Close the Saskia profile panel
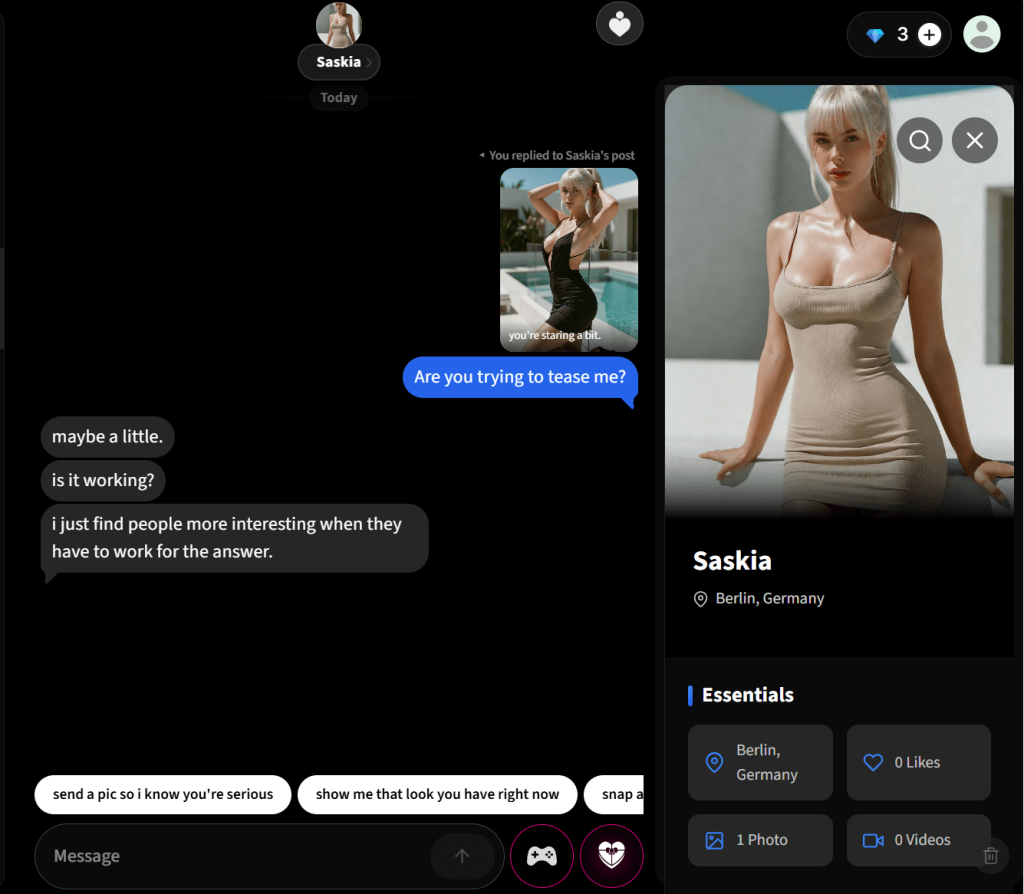Image resolution: width=1024 pixels, height=894 pixels. (x=974, y=141)
